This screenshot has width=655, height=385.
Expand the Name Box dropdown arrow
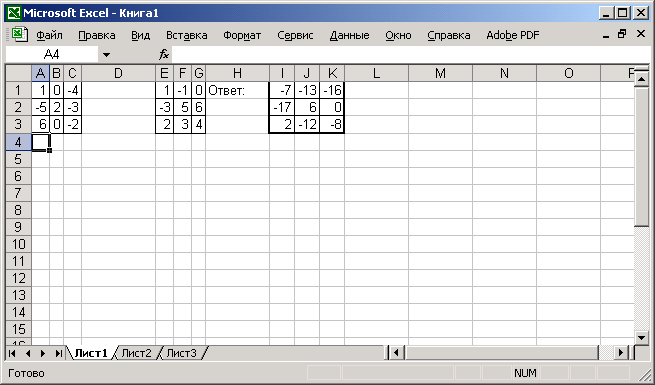pyautogui.click(x=106, y=54)
